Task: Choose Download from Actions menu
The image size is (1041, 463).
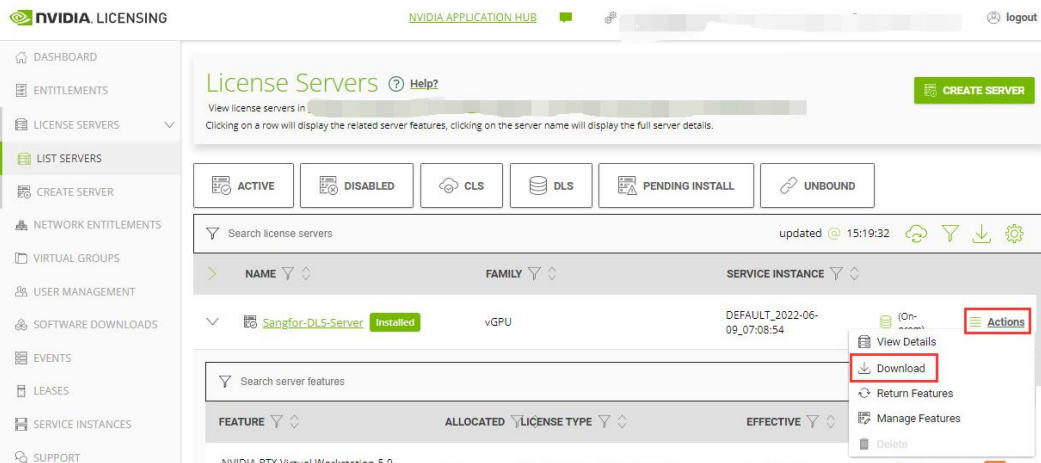Action: (894, 368)
